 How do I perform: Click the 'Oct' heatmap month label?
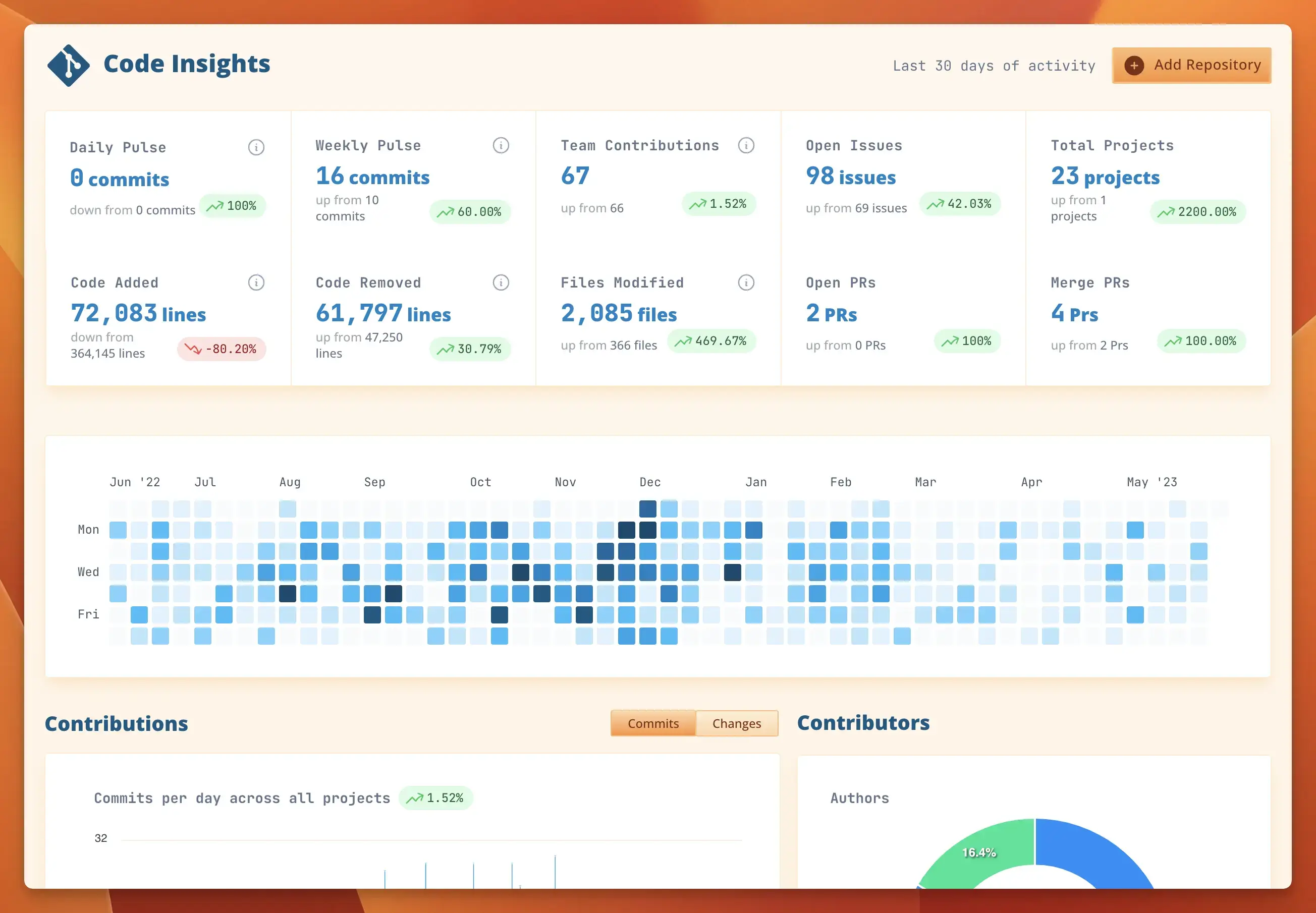(480, 482)
